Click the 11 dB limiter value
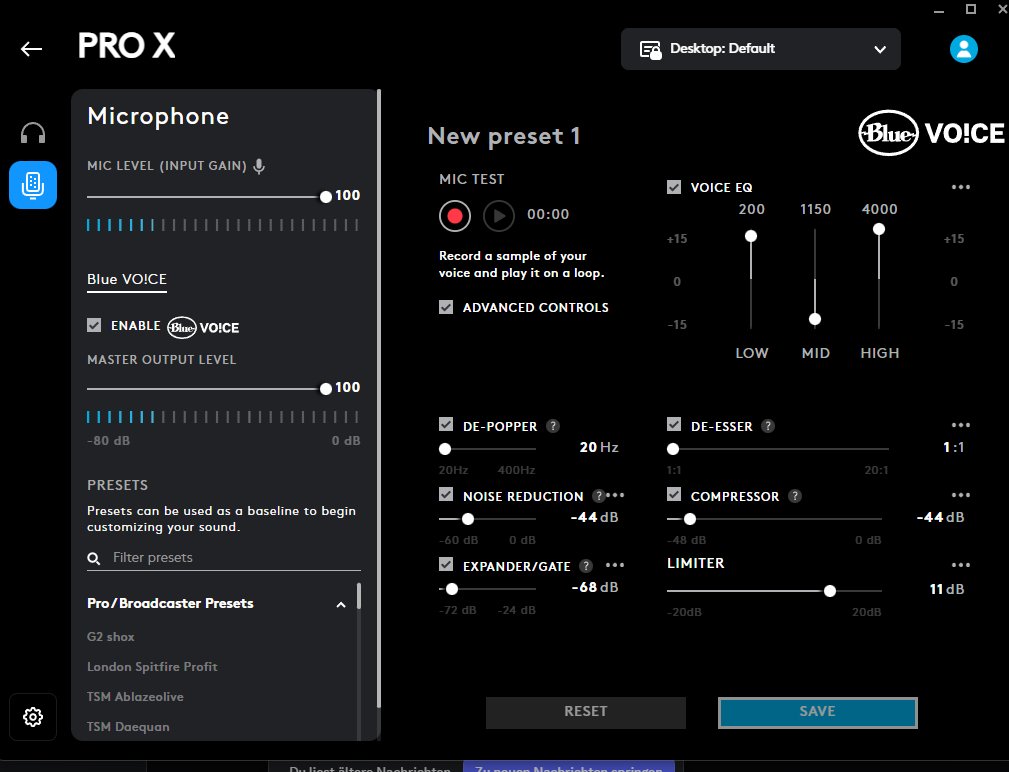The height and width of the screenshot is (772, 1009). [947, 589]
